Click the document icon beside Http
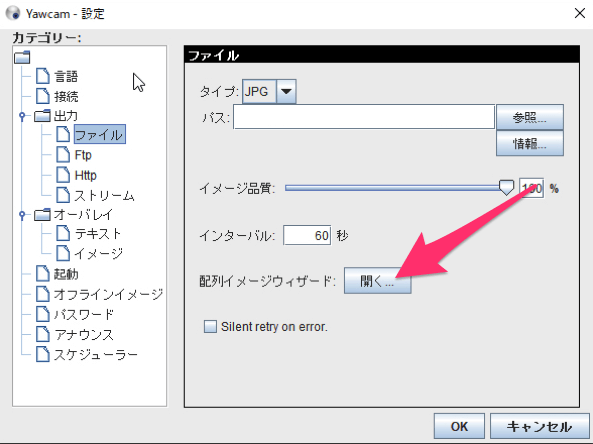 coord(63,175)
